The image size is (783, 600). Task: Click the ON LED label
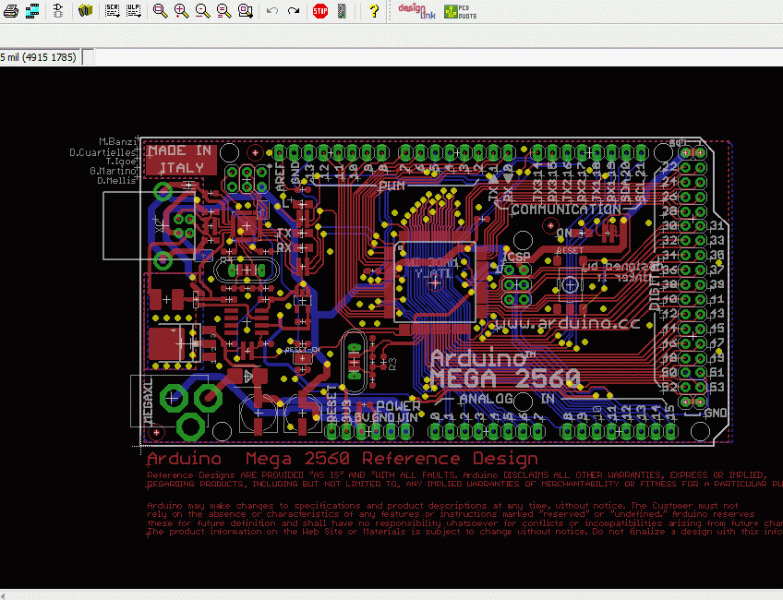(x=564, y=233)
